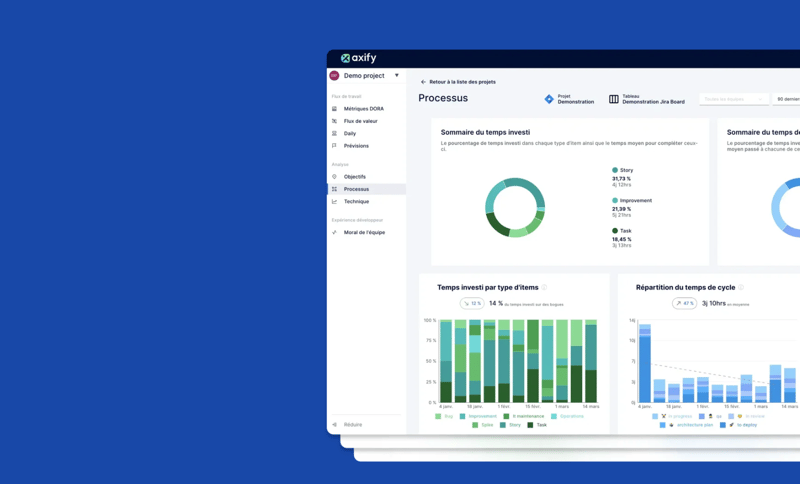Open the 90 derniers jours period dropdown
Image resolution: width=800 pixels, height=484 pixels.
[788, 99]
